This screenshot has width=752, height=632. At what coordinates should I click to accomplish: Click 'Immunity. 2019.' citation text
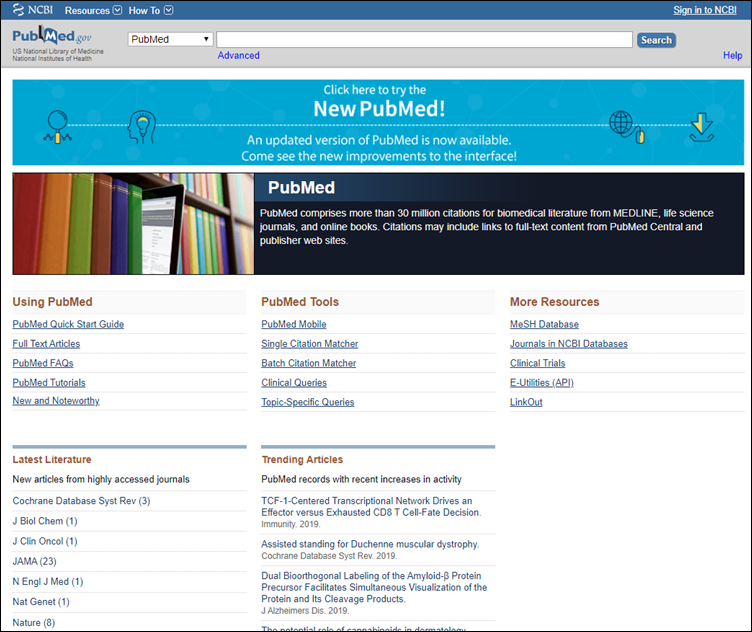coord(290,524)
